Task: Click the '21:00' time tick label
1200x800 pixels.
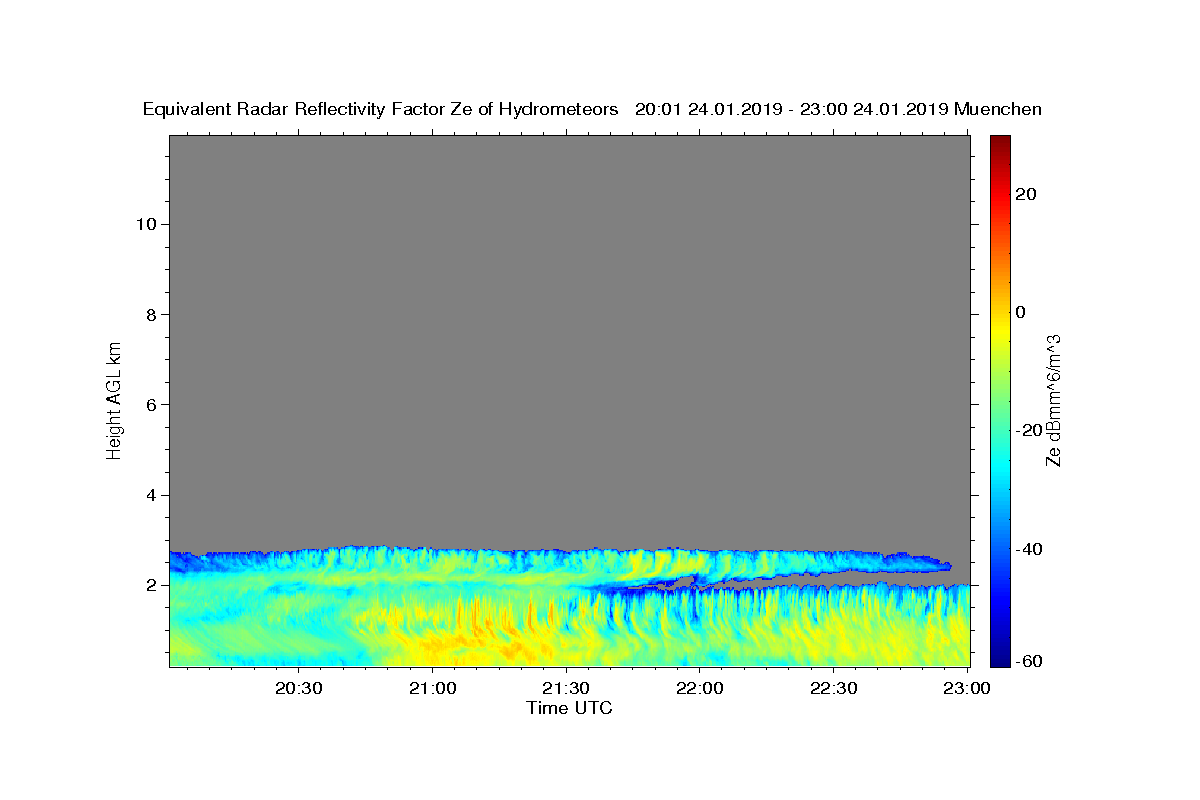Action: pyautogui.click(x=432, y=688)
